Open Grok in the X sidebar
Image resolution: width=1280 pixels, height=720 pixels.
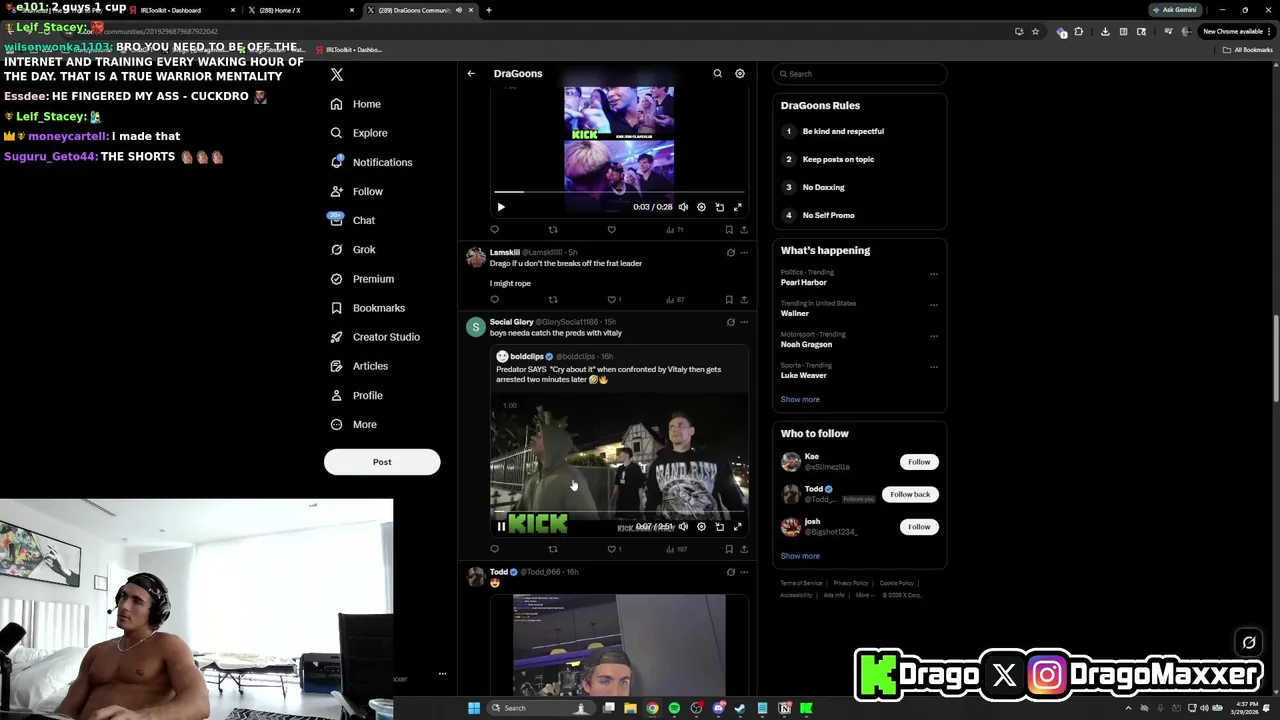(353, 249)
